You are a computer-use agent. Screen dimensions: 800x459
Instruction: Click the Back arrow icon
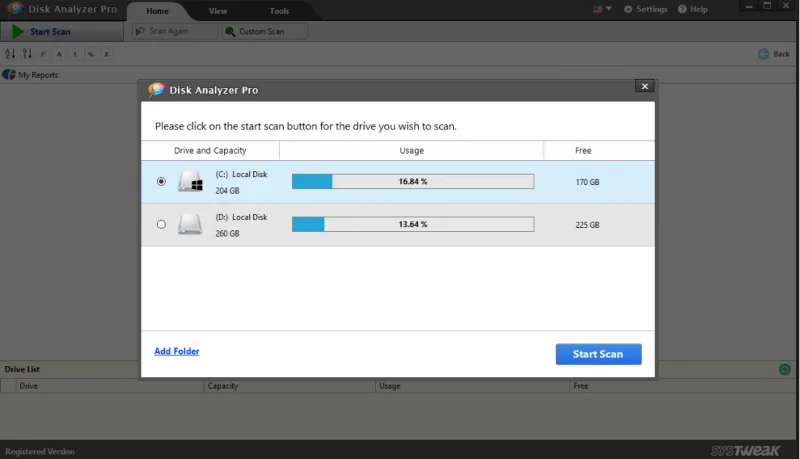(x=763, y=54)
